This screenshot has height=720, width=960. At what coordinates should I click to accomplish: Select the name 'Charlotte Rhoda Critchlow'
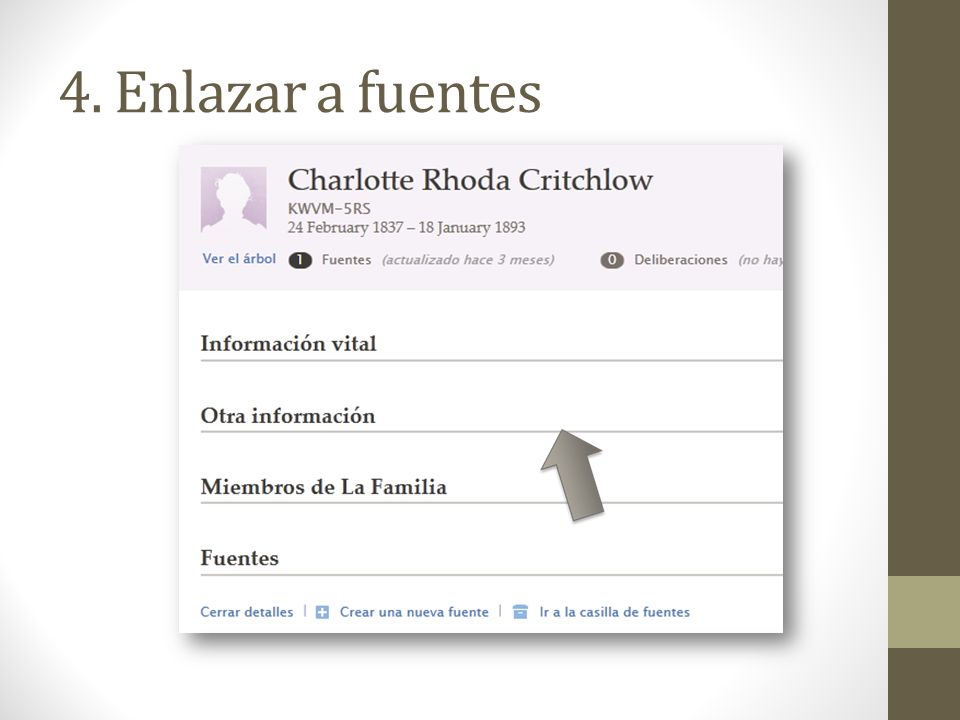pos(470,180)
